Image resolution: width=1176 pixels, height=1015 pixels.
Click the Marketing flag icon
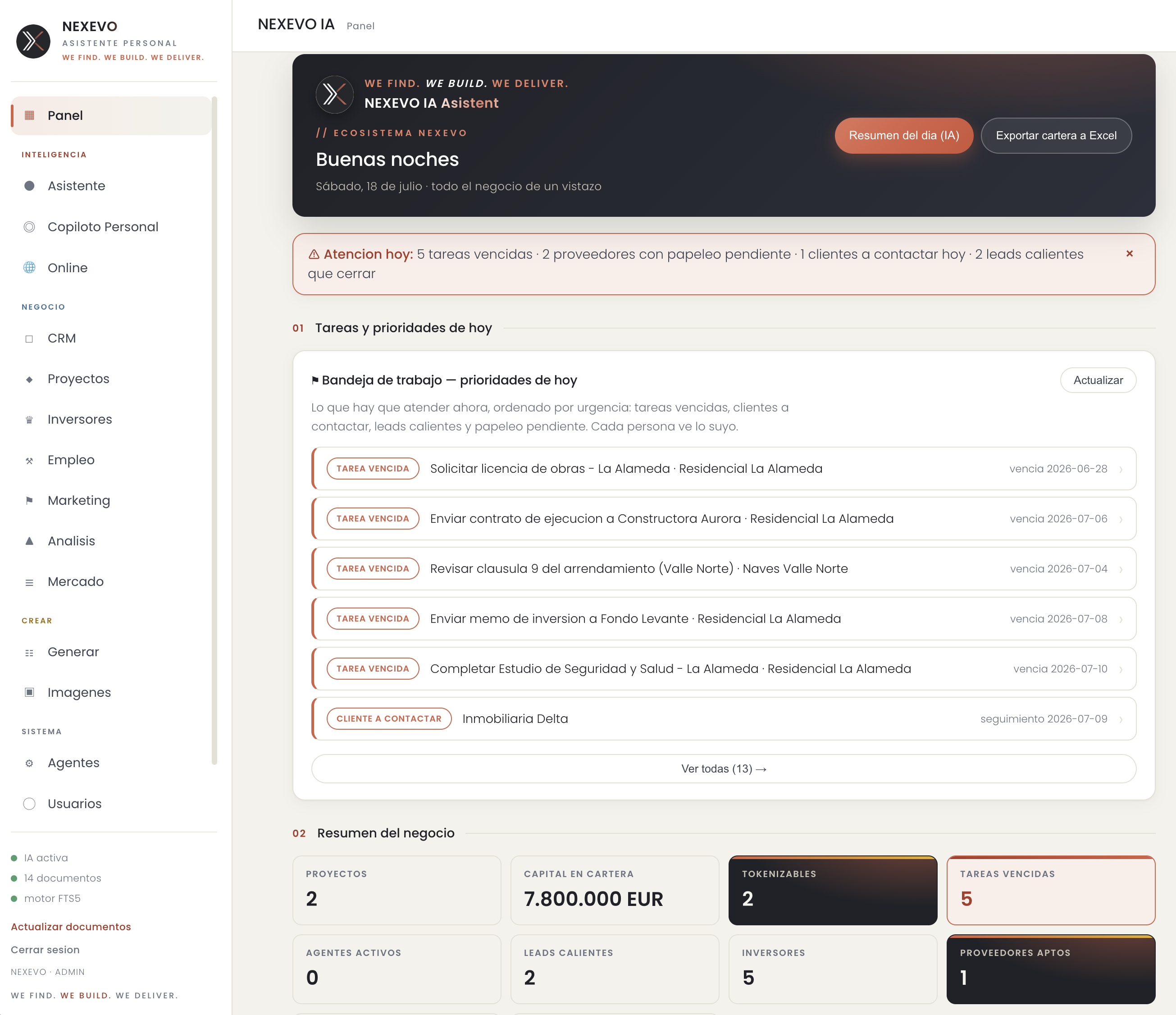point(30,501)
